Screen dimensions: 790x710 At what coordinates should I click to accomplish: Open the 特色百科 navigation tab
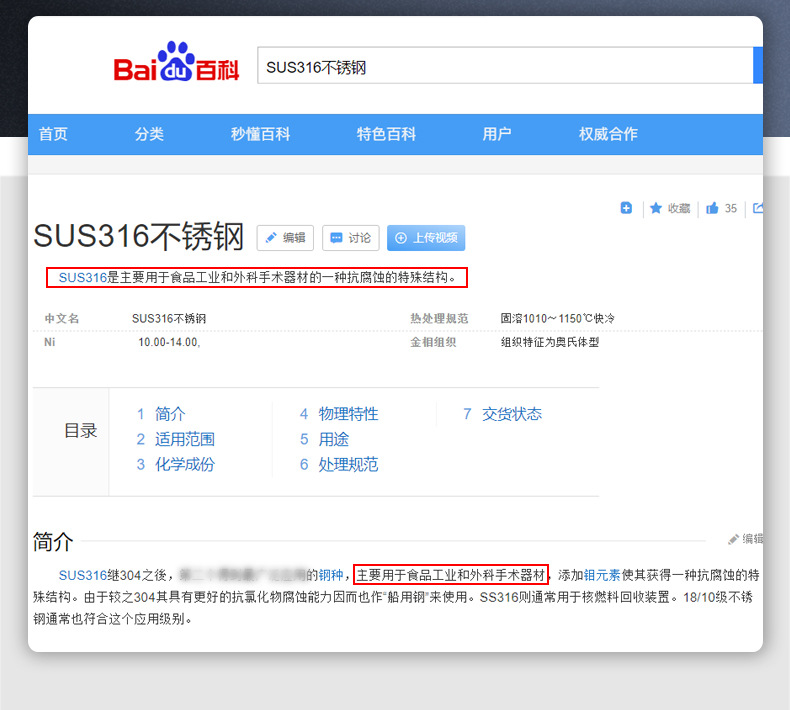click(x=386, y=134)
